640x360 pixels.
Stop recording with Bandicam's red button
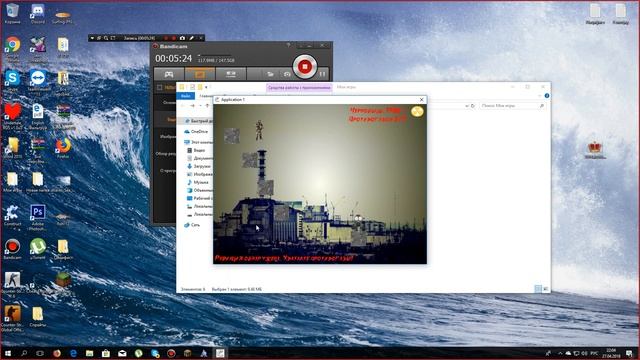click(x=304, y=66)
